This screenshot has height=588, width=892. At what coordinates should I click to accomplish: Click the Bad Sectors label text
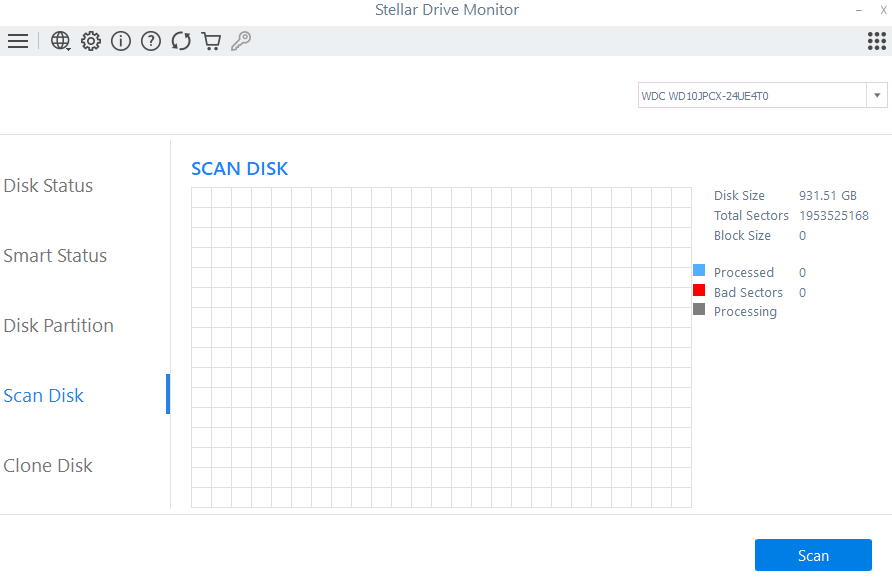click(748, 292)
